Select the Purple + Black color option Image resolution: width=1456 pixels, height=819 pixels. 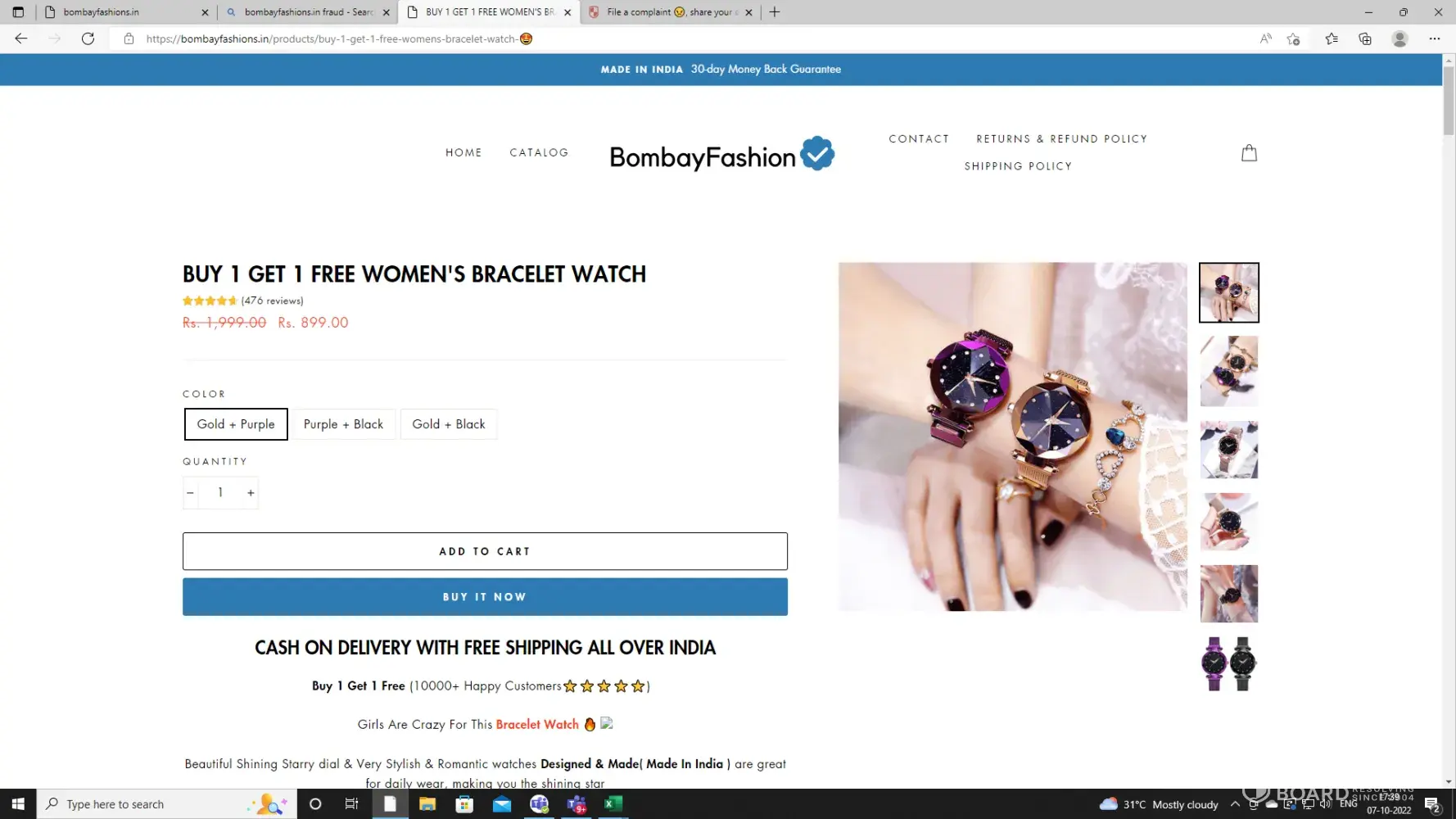click(x=343, y=424)
